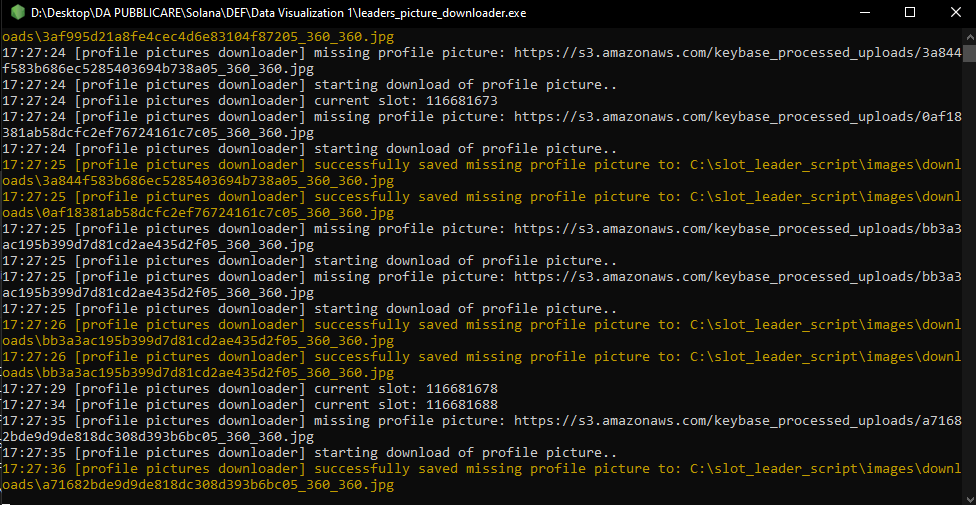Close the leaders_picture_downloader.exe window
Viewport: 976px width, 505px height.
click(x=955, y=12)
